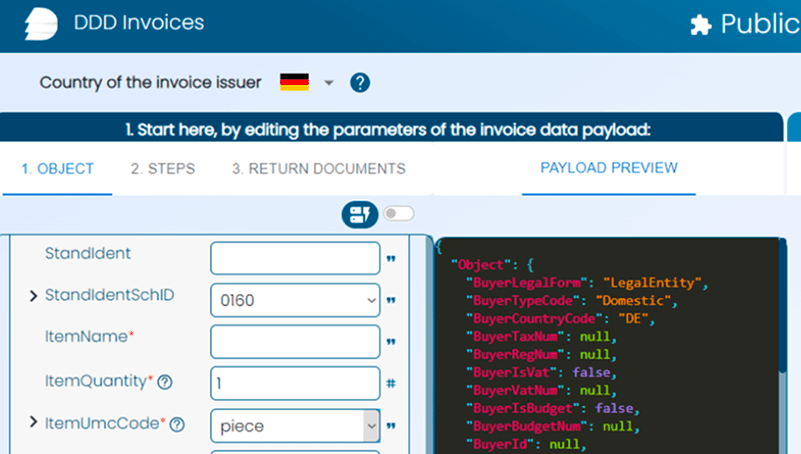Expand the StandIdentSchID row chevron

33,296
